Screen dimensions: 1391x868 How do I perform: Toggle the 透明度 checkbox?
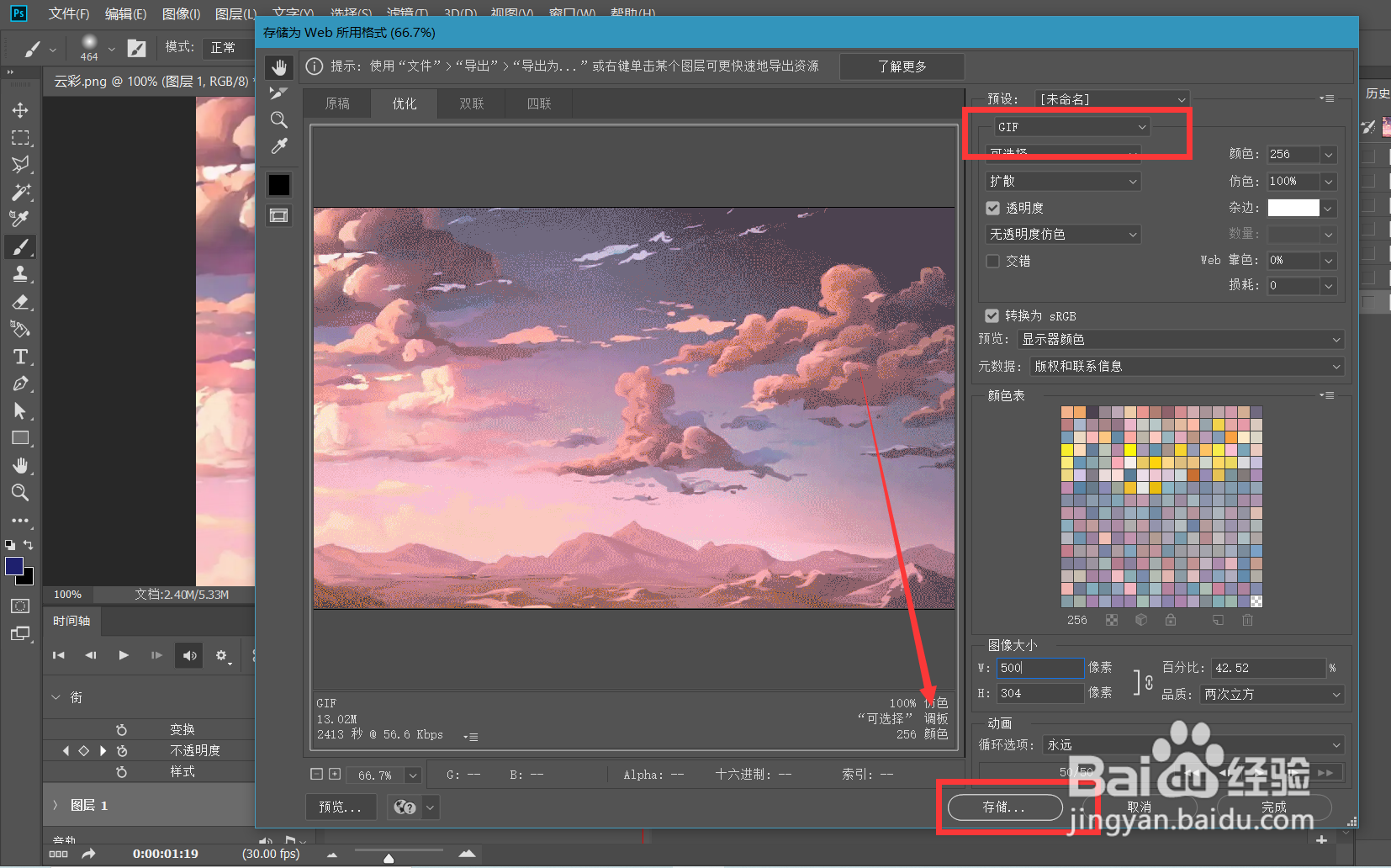pos(993,208)
